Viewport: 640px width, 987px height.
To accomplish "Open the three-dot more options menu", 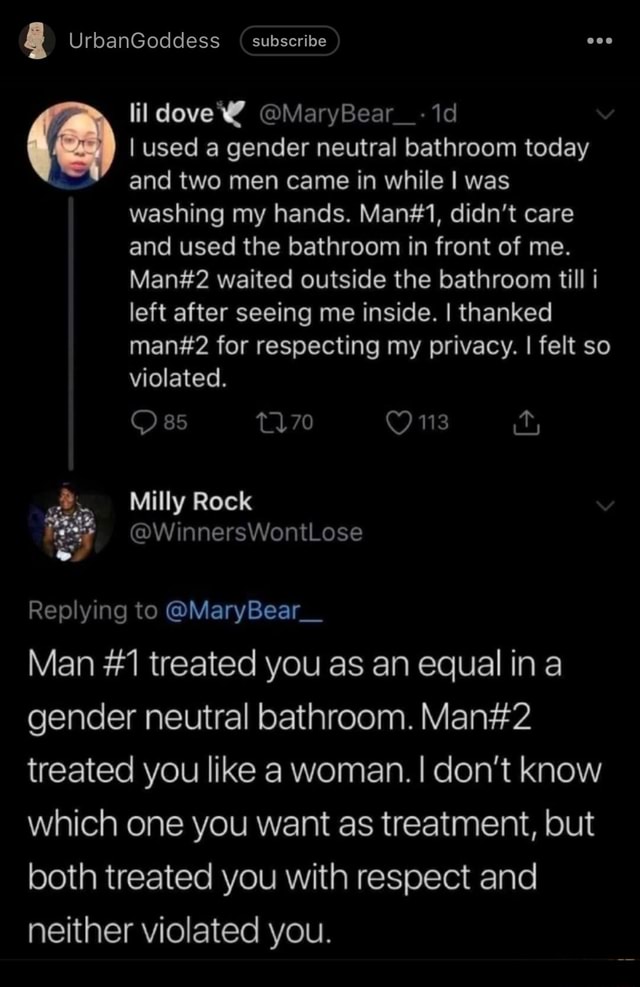I will 599,41.
